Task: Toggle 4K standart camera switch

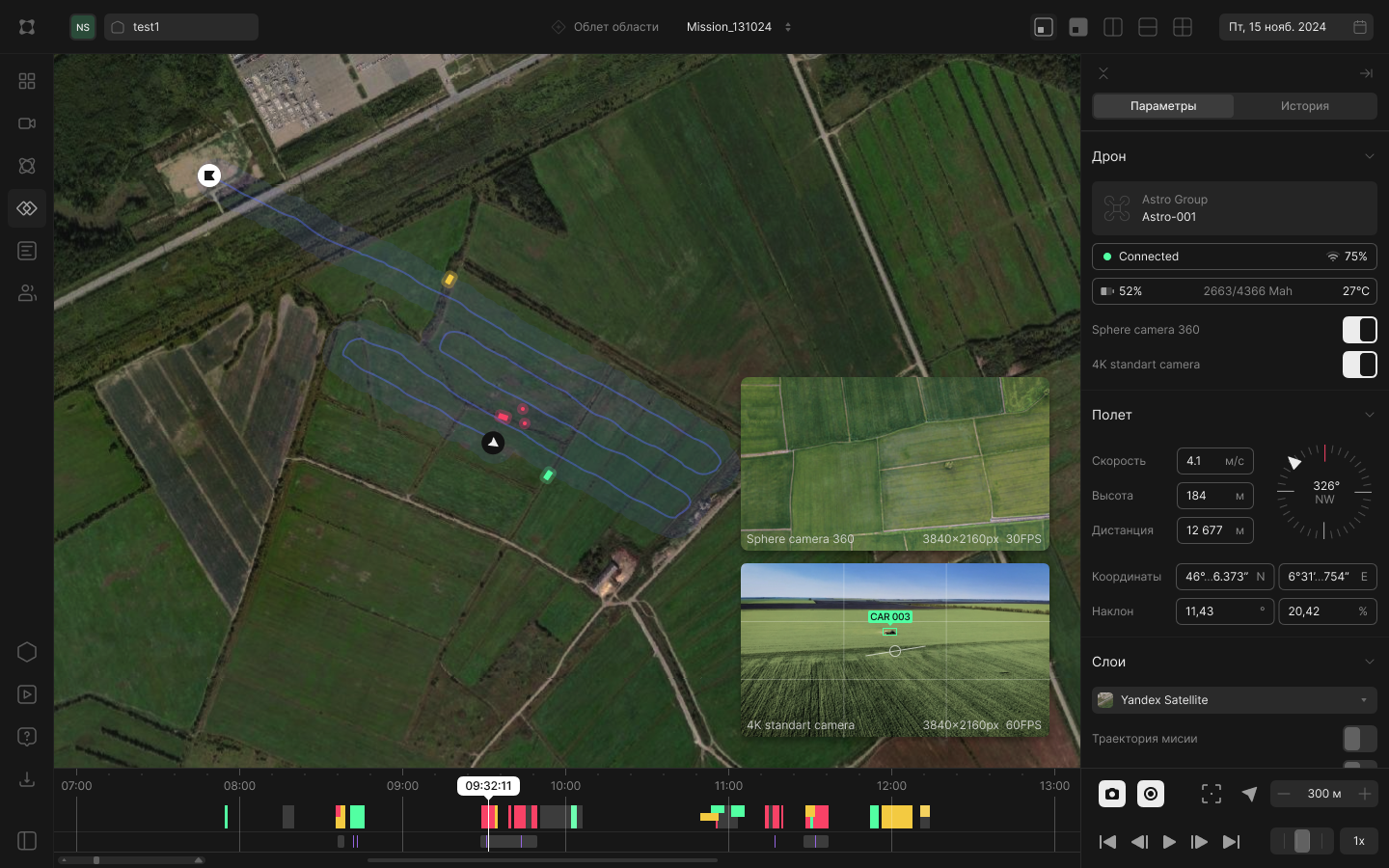Action: coord(1359,365)
